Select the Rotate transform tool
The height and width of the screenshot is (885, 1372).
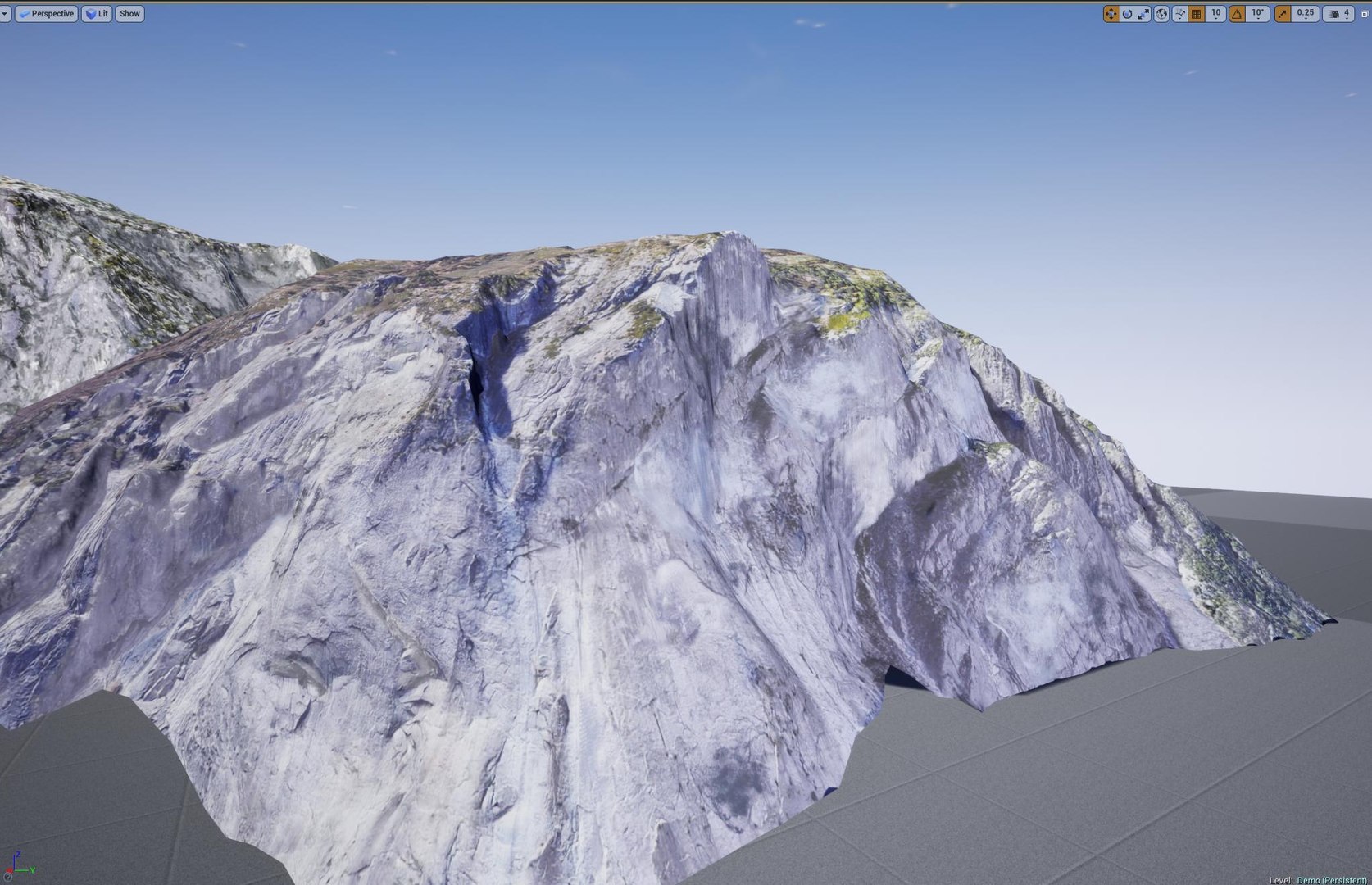(x=1128, y=14)
